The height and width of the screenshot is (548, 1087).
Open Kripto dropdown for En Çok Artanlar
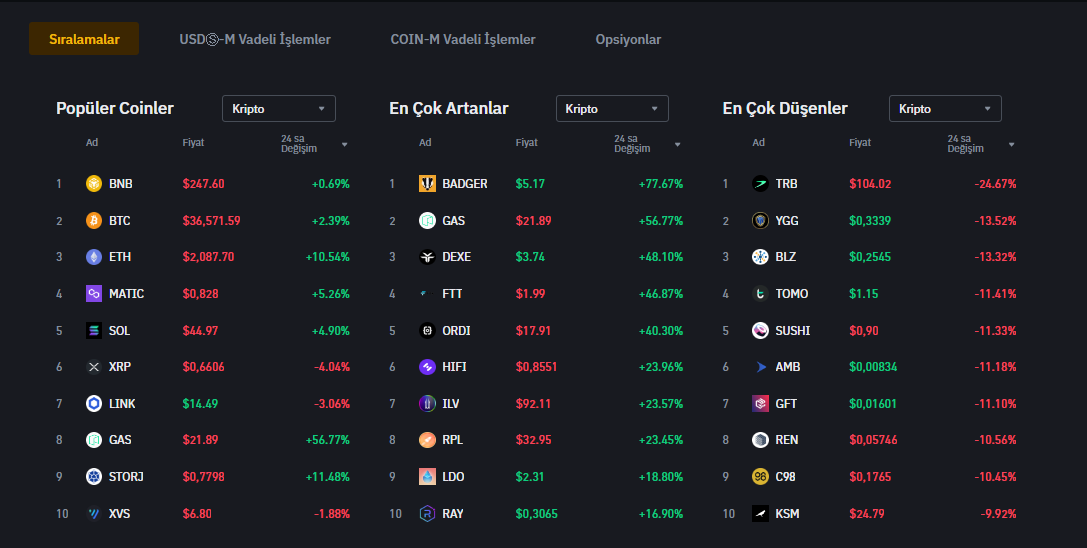pyautogui.click(x=611, y=109)
